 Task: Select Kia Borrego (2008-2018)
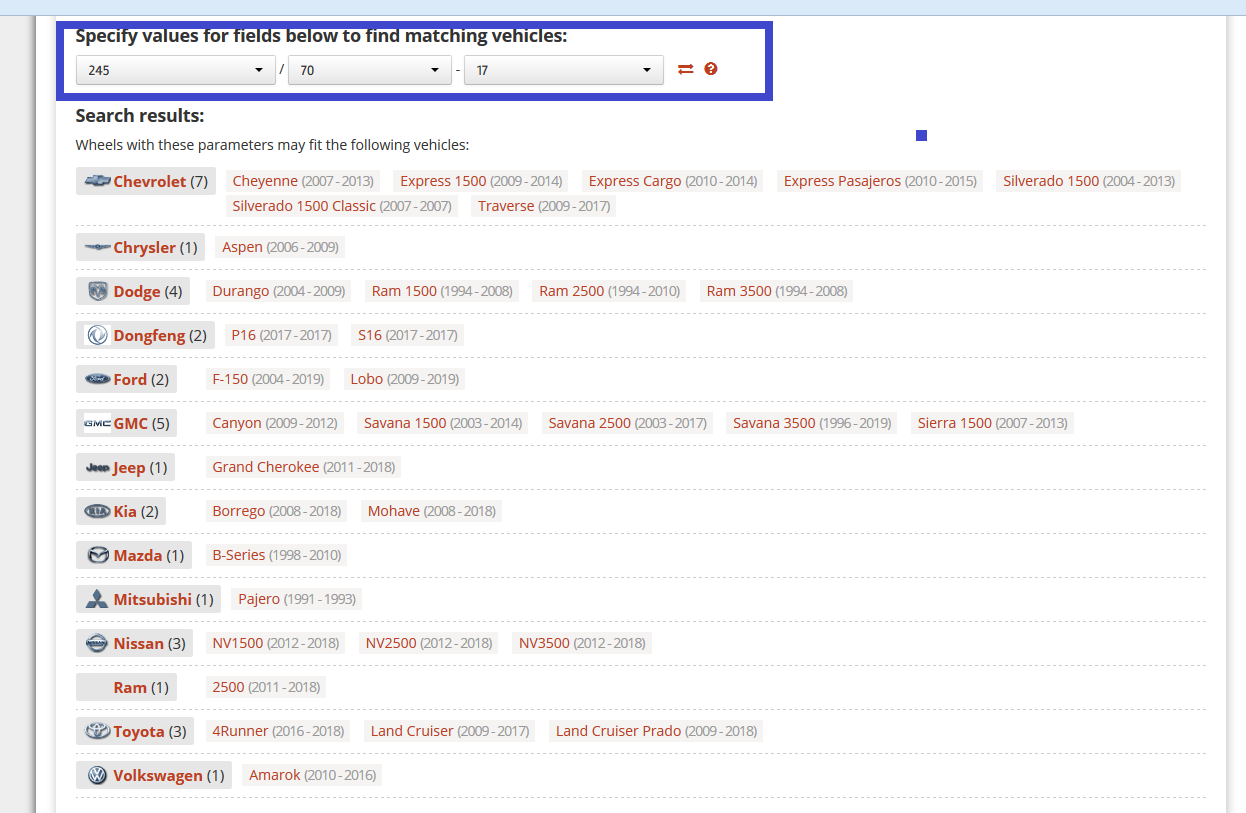point(277,511)
